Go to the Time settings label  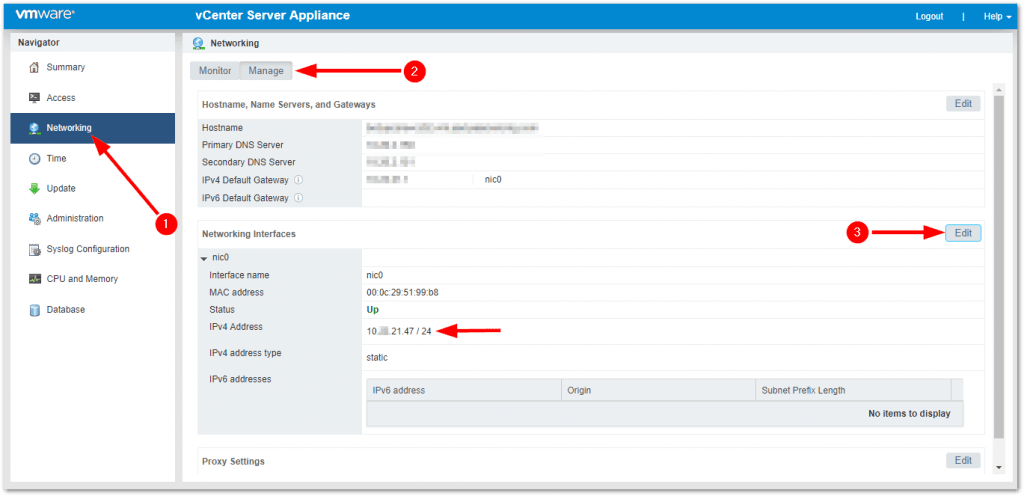[x=56, y=159]
